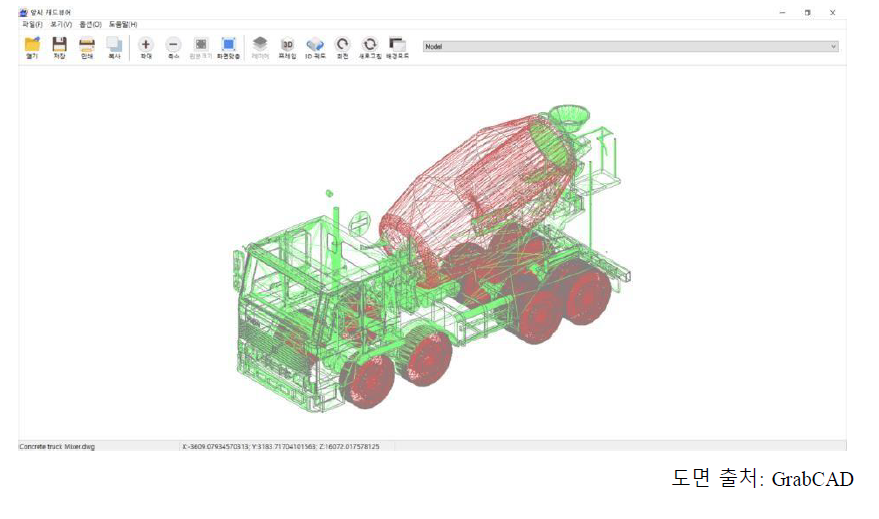This screenshot has width=879, height=519.
Task: Click the 복사 (Copy) icon
Action: [114, 44]
